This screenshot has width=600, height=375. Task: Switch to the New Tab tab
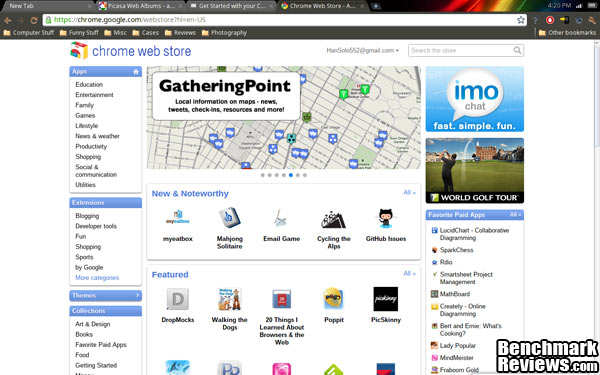tap(47, 6)
